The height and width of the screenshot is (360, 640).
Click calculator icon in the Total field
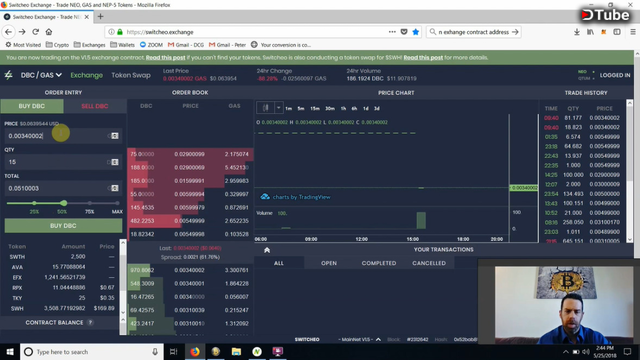(115, 188)
